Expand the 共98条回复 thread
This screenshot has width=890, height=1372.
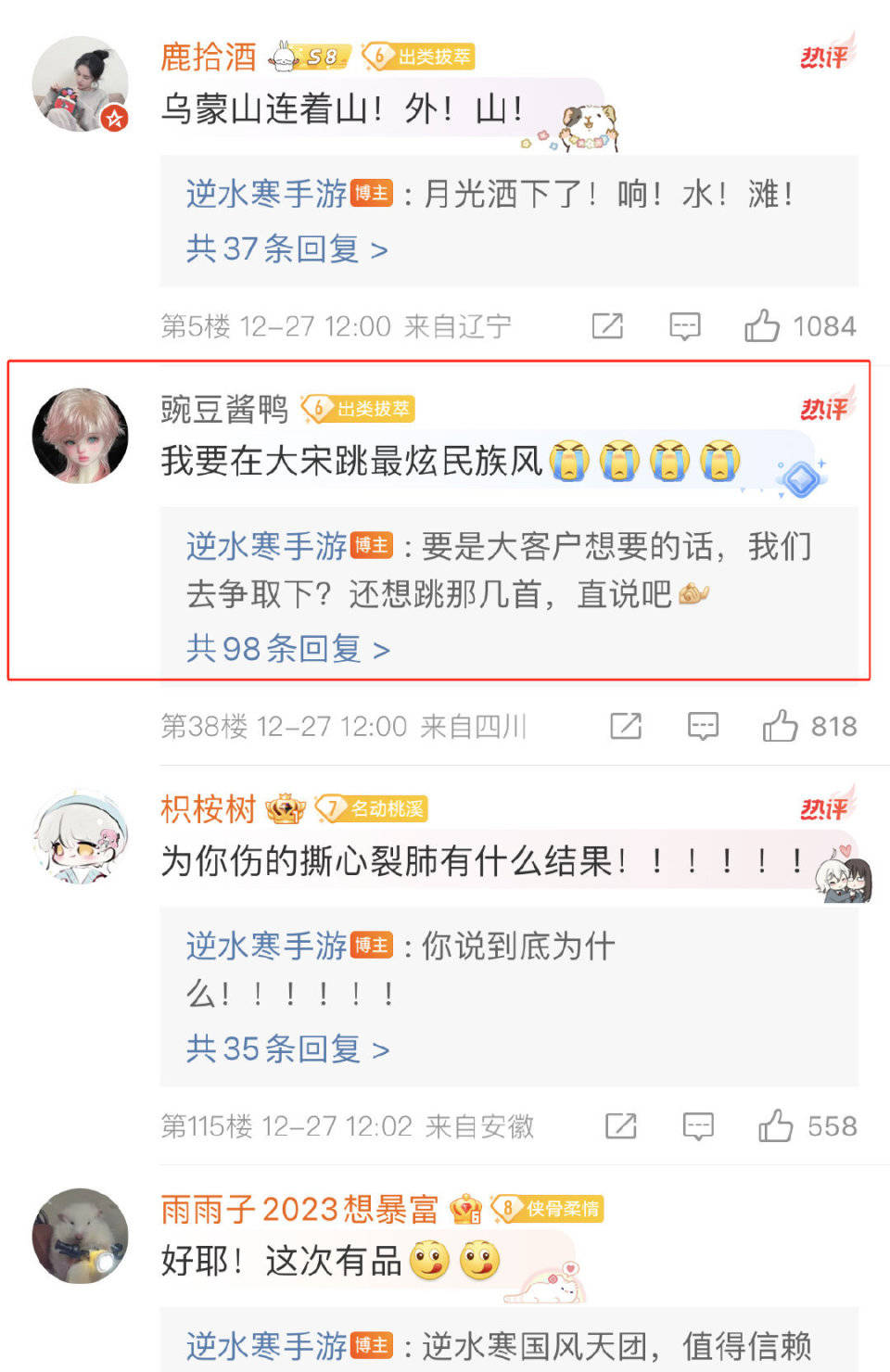[287, 648]
